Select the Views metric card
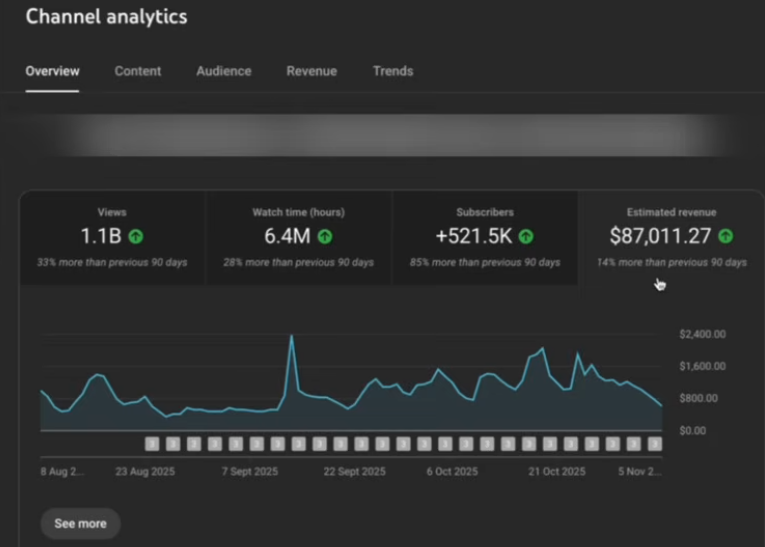Screen dimensions: 765x547 pos(112,238)
